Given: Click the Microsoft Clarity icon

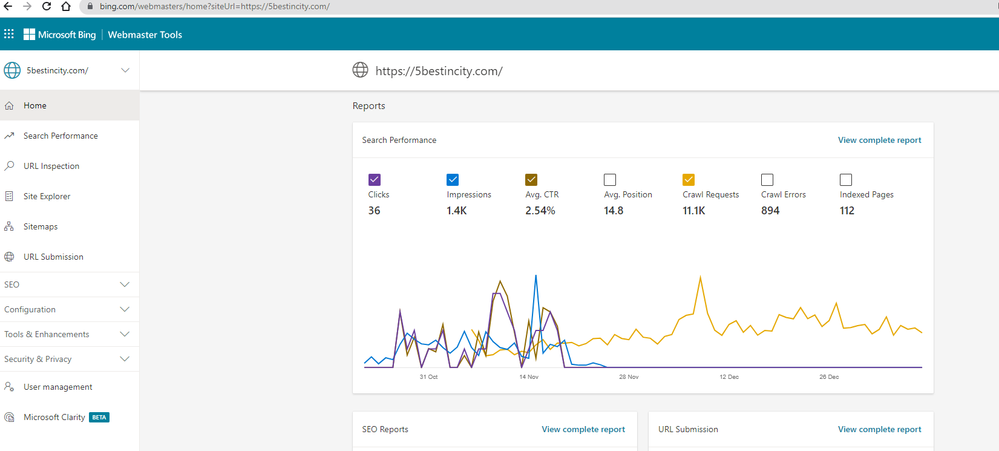Looking at the screenshot, I should (x=9, y=417).
